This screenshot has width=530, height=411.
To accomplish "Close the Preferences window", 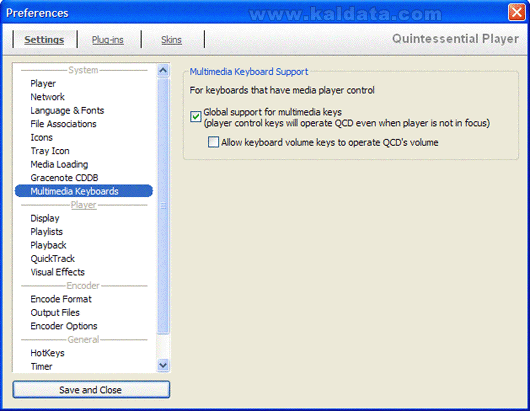I will (x=516, y=13).
